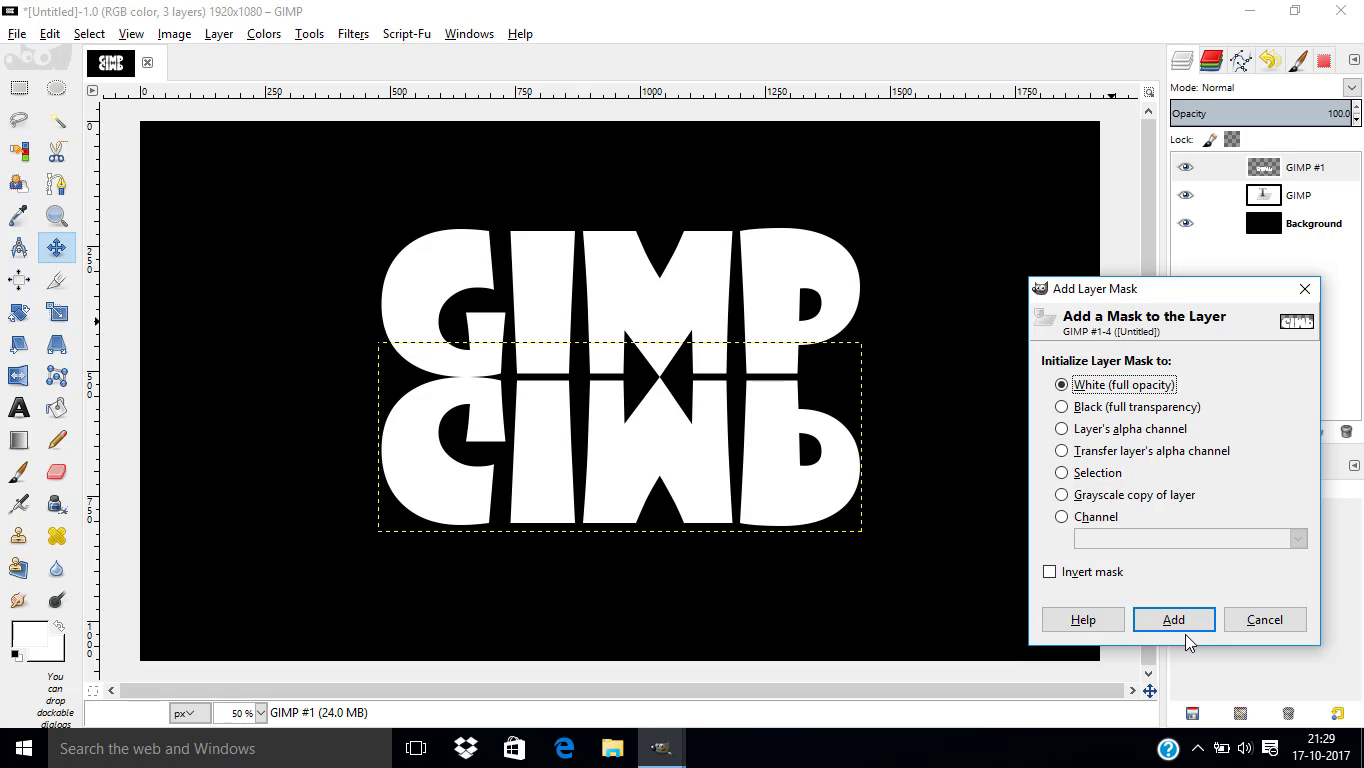
Task: Select the Paintbrush tool
Action: (x=19, y=472)
